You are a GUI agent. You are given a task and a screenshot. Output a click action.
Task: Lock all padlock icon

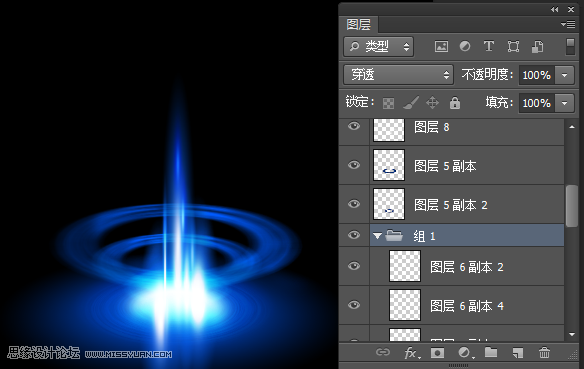(455, 102)
